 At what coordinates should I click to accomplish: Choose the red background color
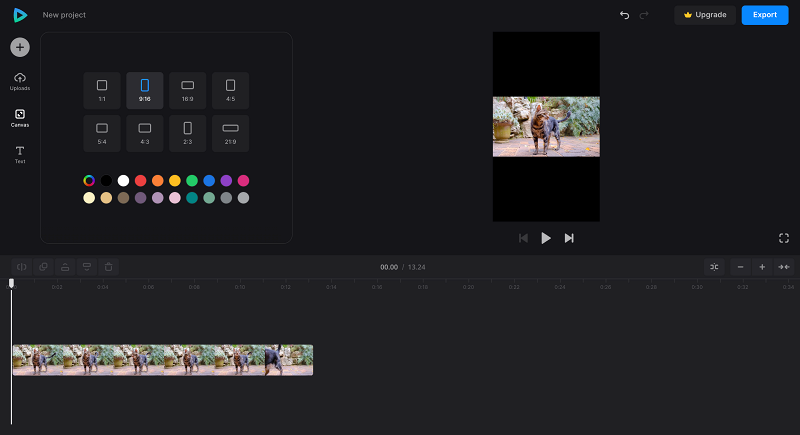(140, 181)
